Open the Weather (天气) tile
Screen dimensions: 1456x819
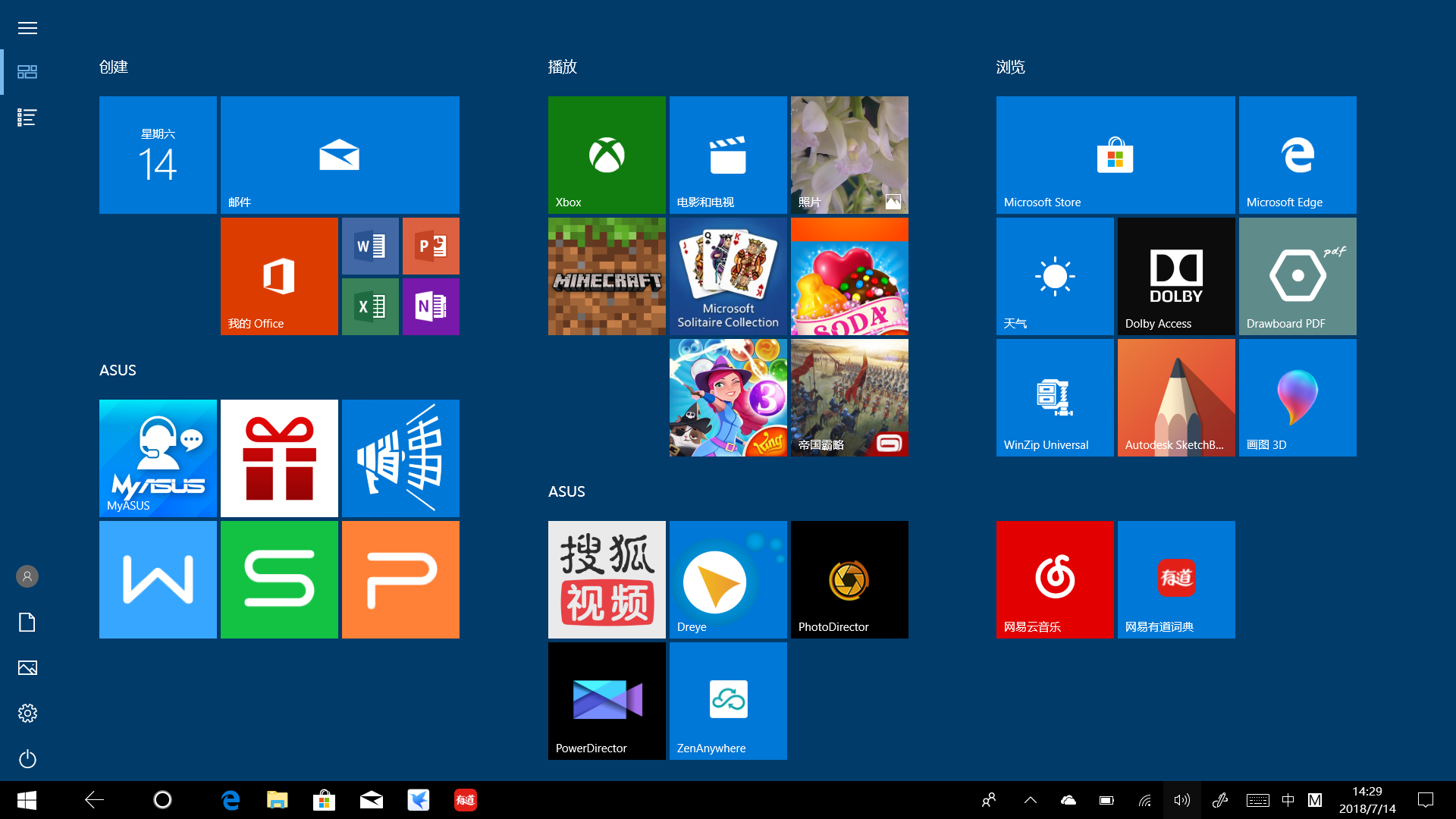coord(1055,276)
